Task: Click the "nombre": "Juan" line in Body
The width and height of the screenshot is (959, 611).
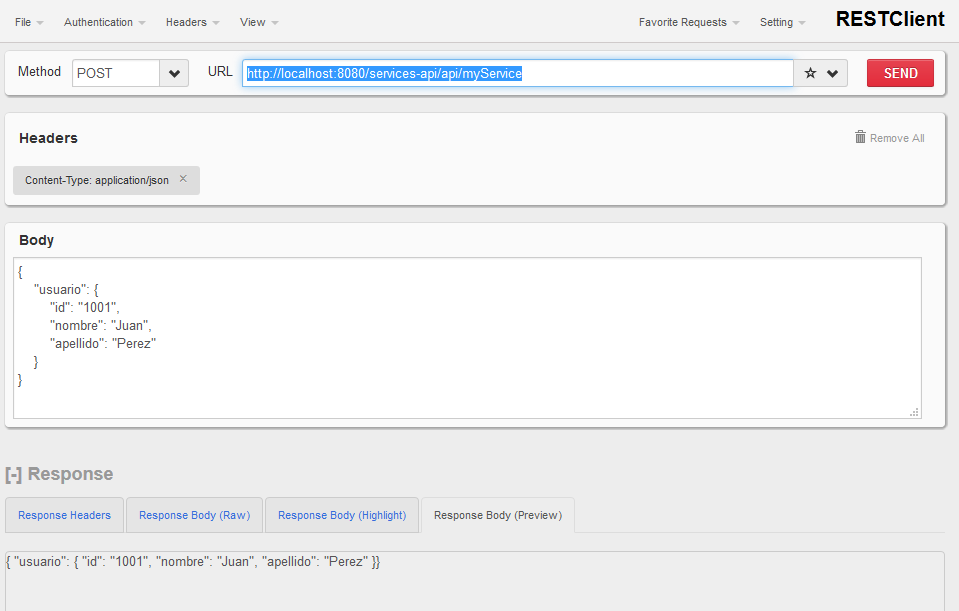Action: (100, 325)
